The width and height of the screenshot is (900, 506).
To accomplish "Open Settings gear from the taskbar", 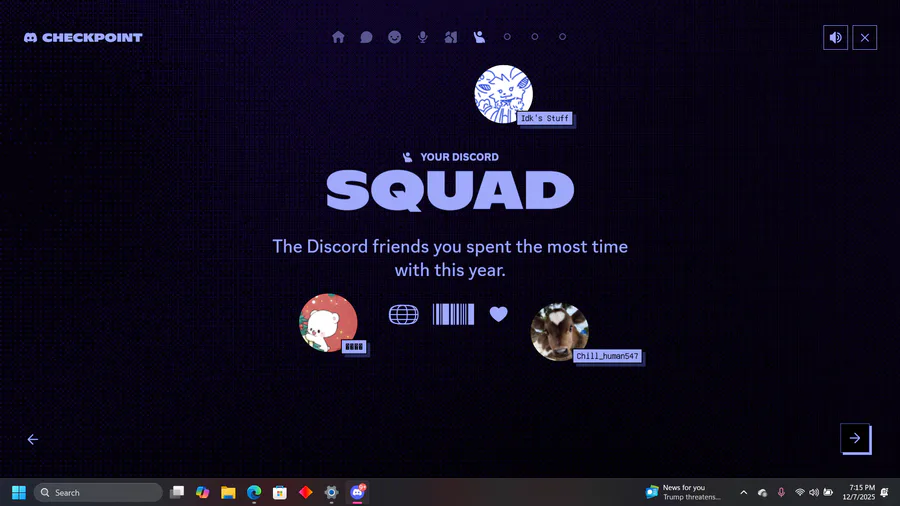I will (x=331, y=492).
